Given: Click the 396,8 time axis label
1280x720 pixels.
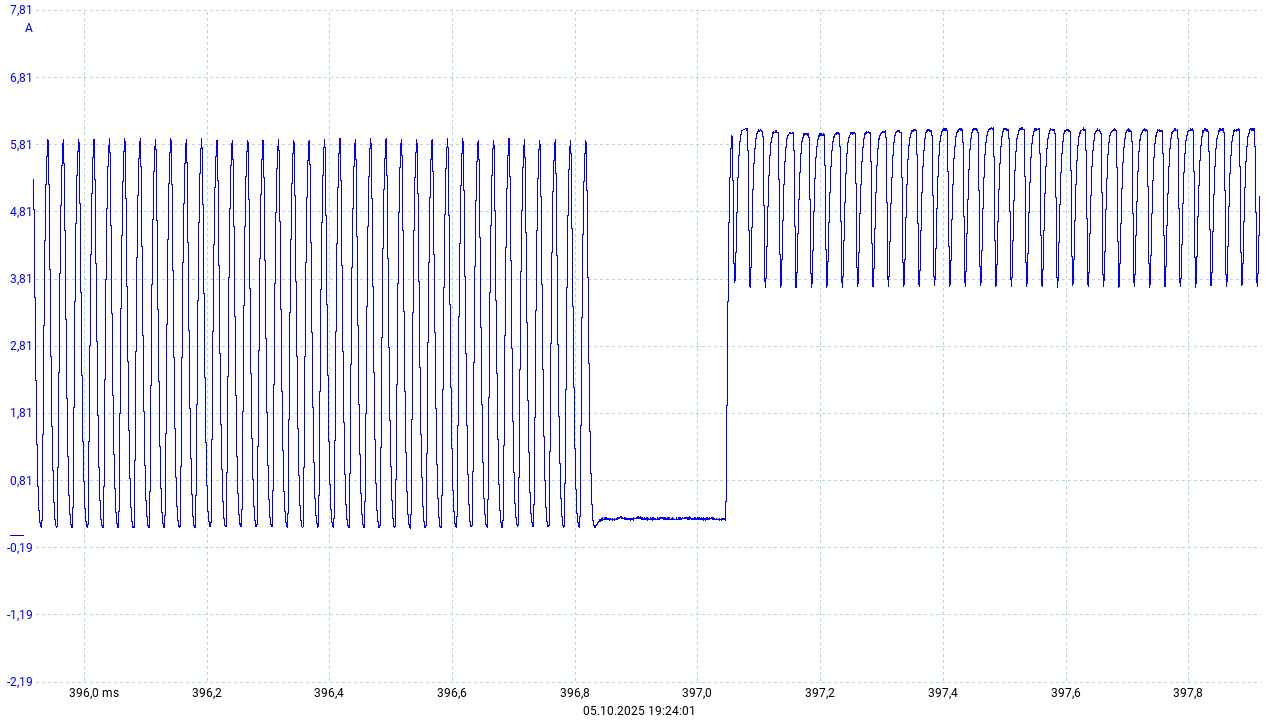Looking at the screenshot, I should [575, 693].
